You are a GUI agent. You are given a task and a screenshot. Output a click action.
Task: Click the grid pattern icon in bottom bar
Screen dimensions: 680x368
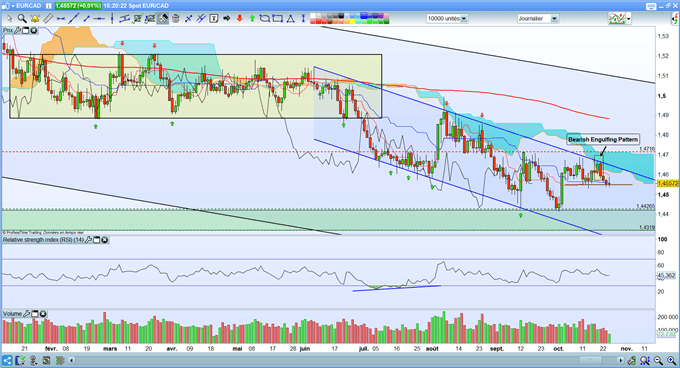pyautogui.click(x=46, y=360)
